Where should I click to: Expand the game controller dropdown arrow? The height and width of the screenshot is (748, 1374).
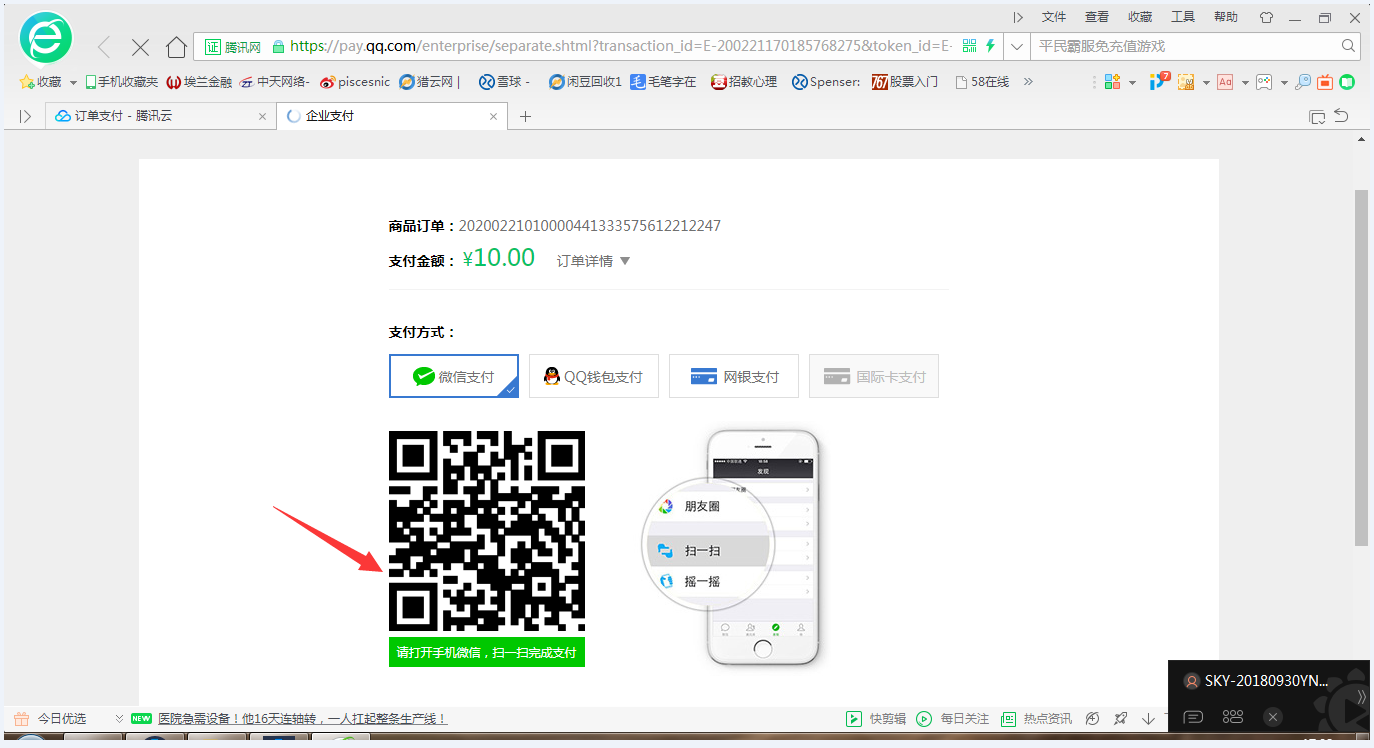(1284, 83)
